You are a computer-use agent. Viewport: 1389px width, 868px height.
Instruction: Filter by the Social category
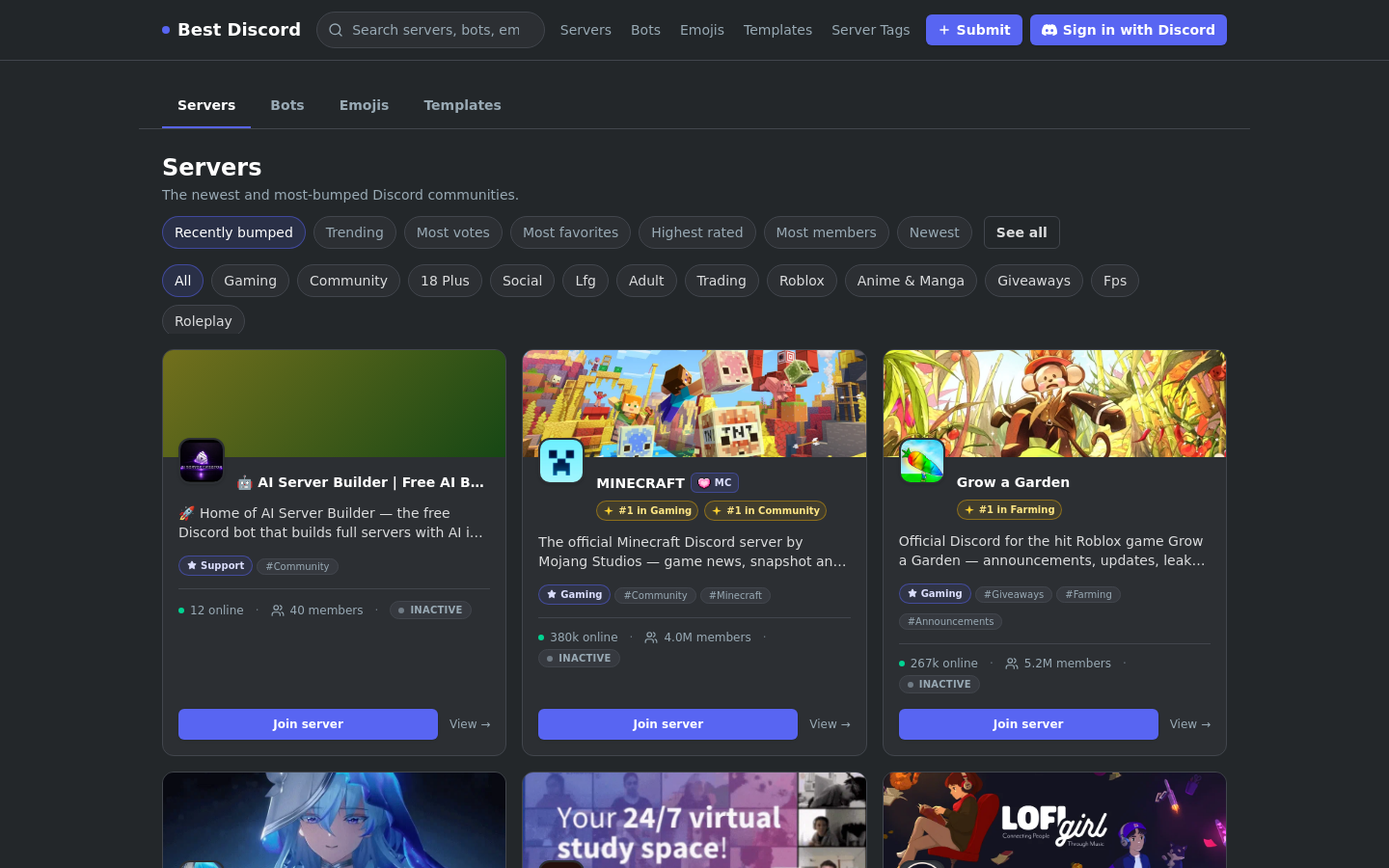coord(522,281)
